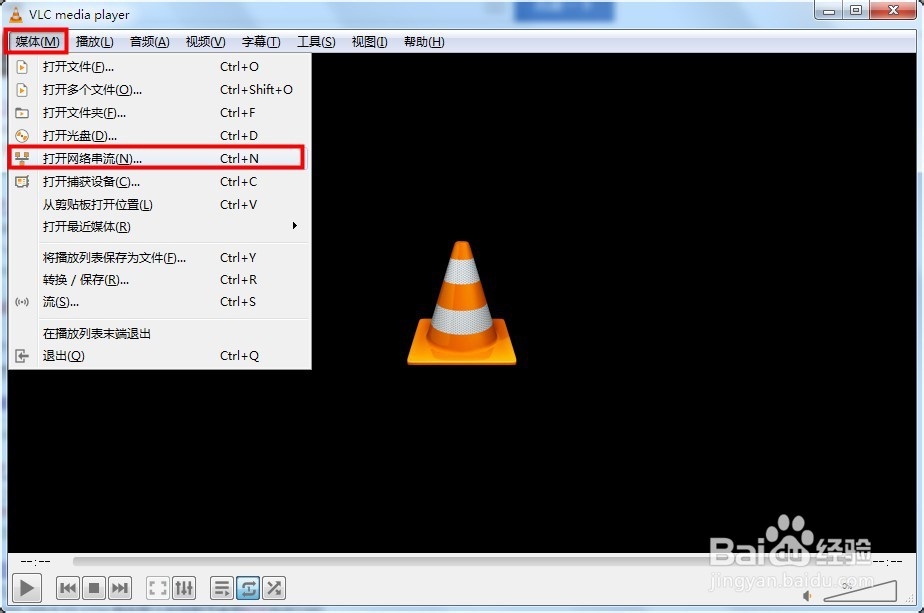Open the 视频(V) menu
Viewport: 924px width, 613px height.
205,42
